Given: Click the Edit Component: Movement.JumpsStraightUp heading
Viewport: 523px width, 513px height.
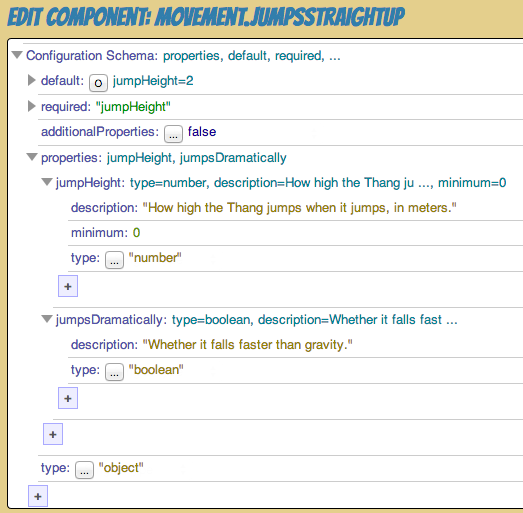Looking at the screenshot, I should (206, 17).
